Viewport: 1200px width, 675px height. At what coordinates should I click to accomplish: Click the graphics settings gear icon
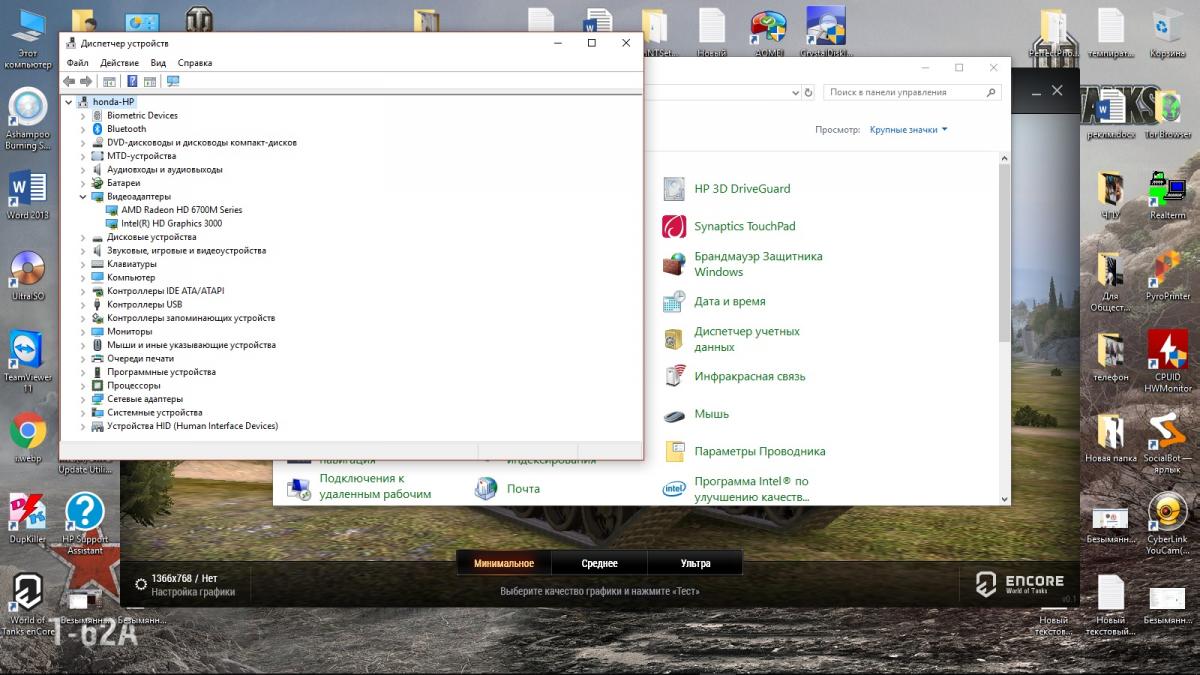[141, 584]
